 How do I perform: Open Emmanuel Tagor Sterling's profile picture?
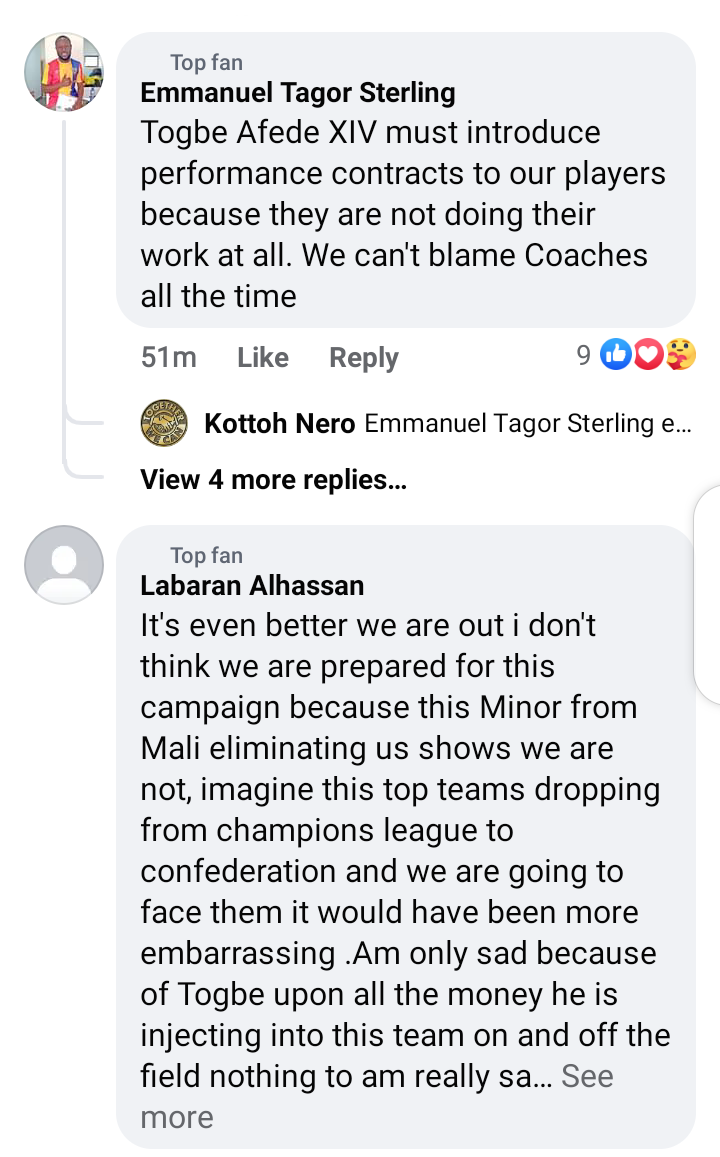coord(63,72)
